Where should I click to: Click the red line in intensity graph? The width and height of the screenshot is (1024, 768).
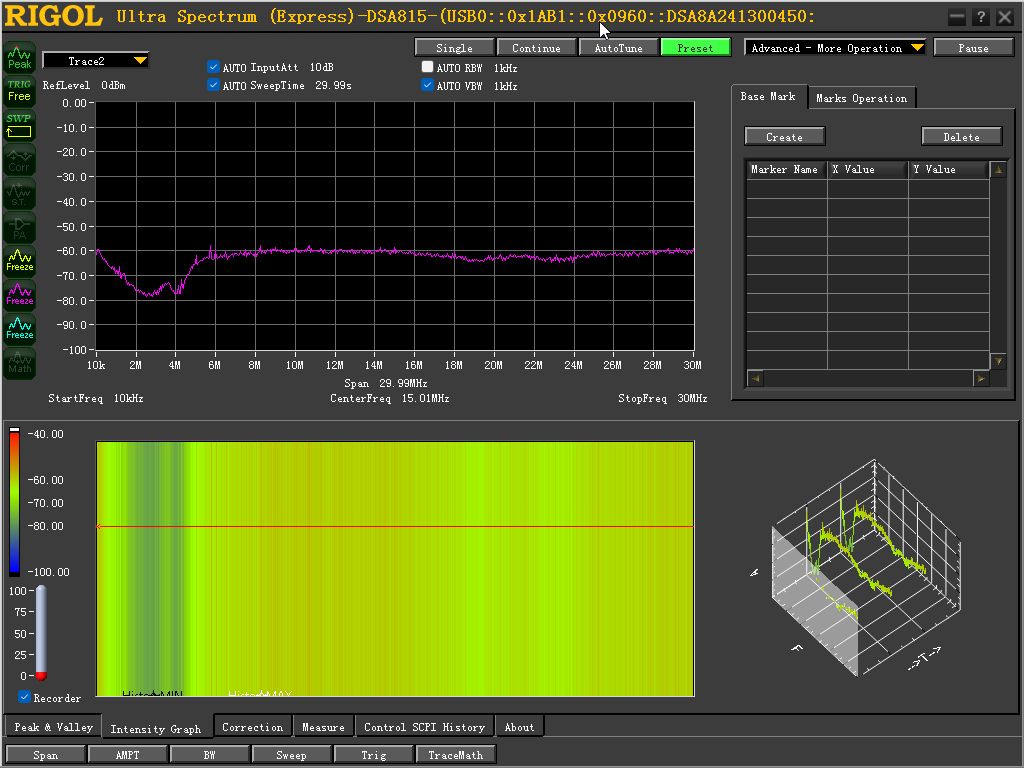[x=395, y=526]
